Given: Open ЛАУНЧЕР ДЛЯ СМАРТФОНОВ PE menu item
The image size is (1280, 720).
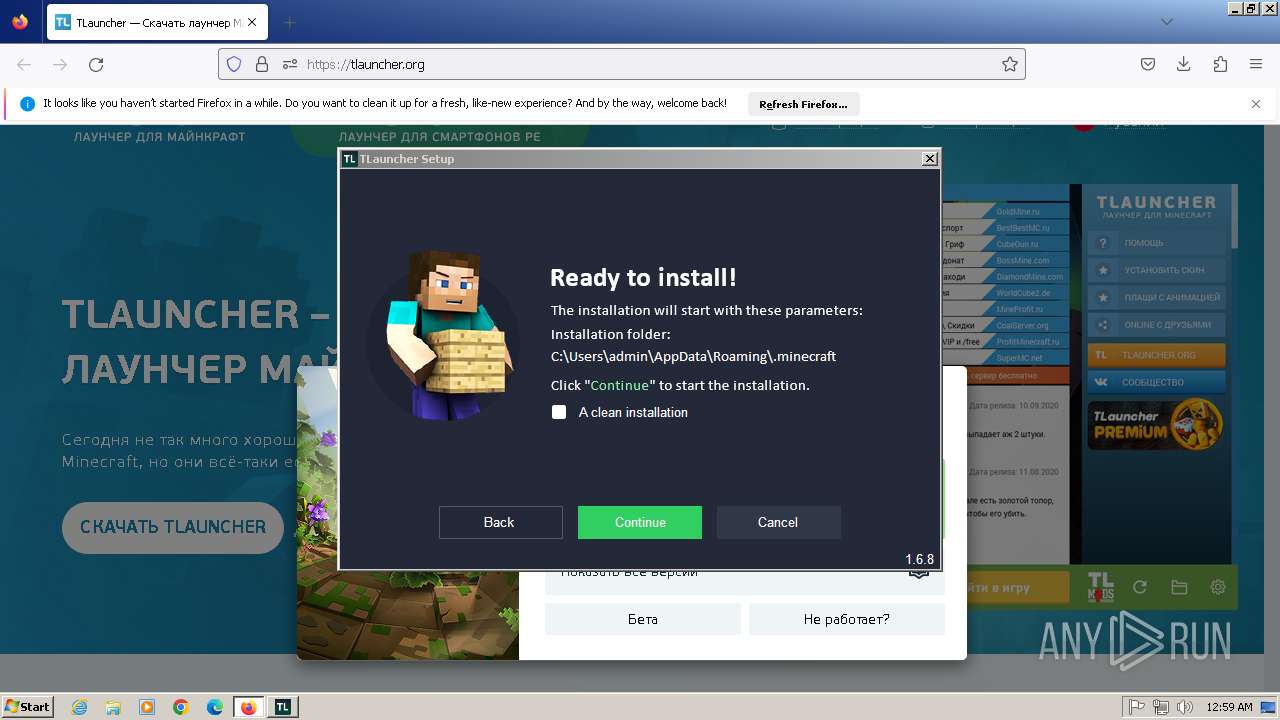Looking at the screenshot, I should pyautogui.click(x=439, y=136).
